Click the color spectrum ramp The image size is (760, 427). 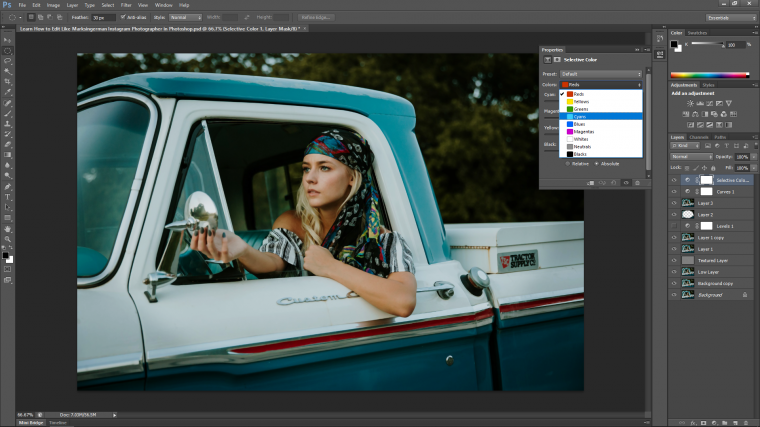click(710, 75)
